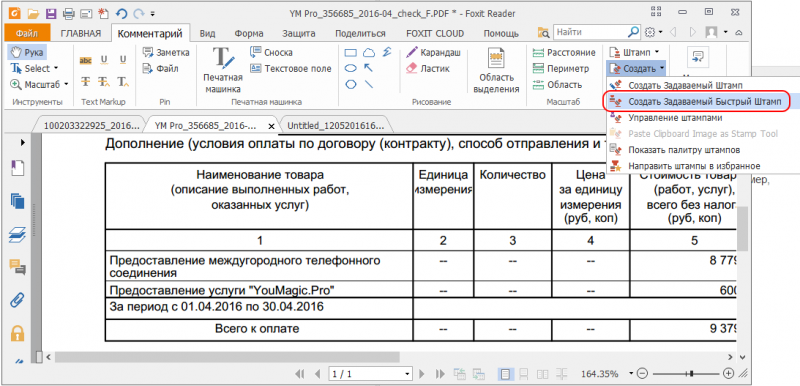Switch to the Поделиться ribbon tab
Viewport: 800px width, 386px height.
coord(360,34)
